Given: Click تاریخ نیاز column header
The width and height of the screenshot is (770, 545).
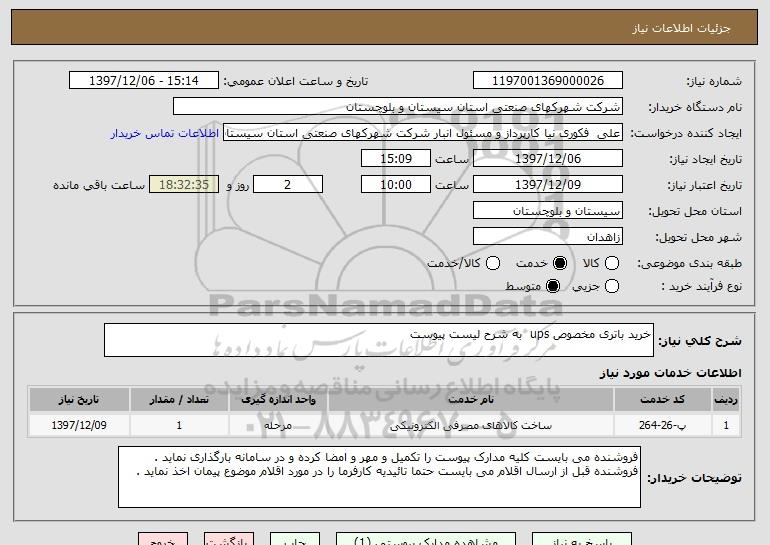Looking at the screenshot, I should point(79,400).
